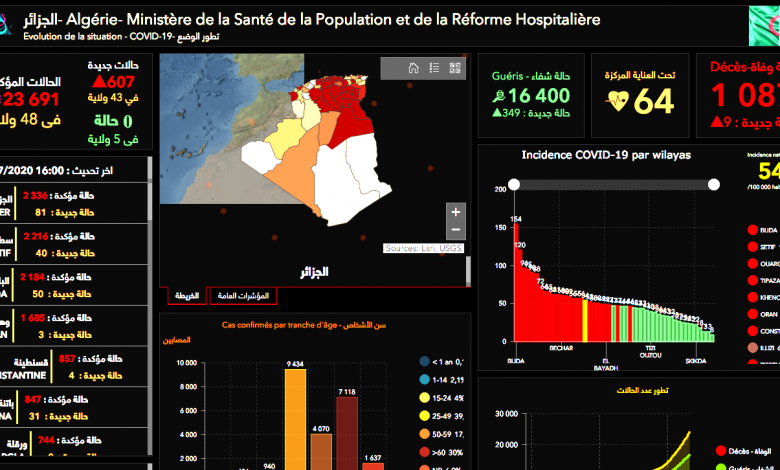Click the Guéris 16 400 indicator
The image size is (780, 470).
pos(531,95)
